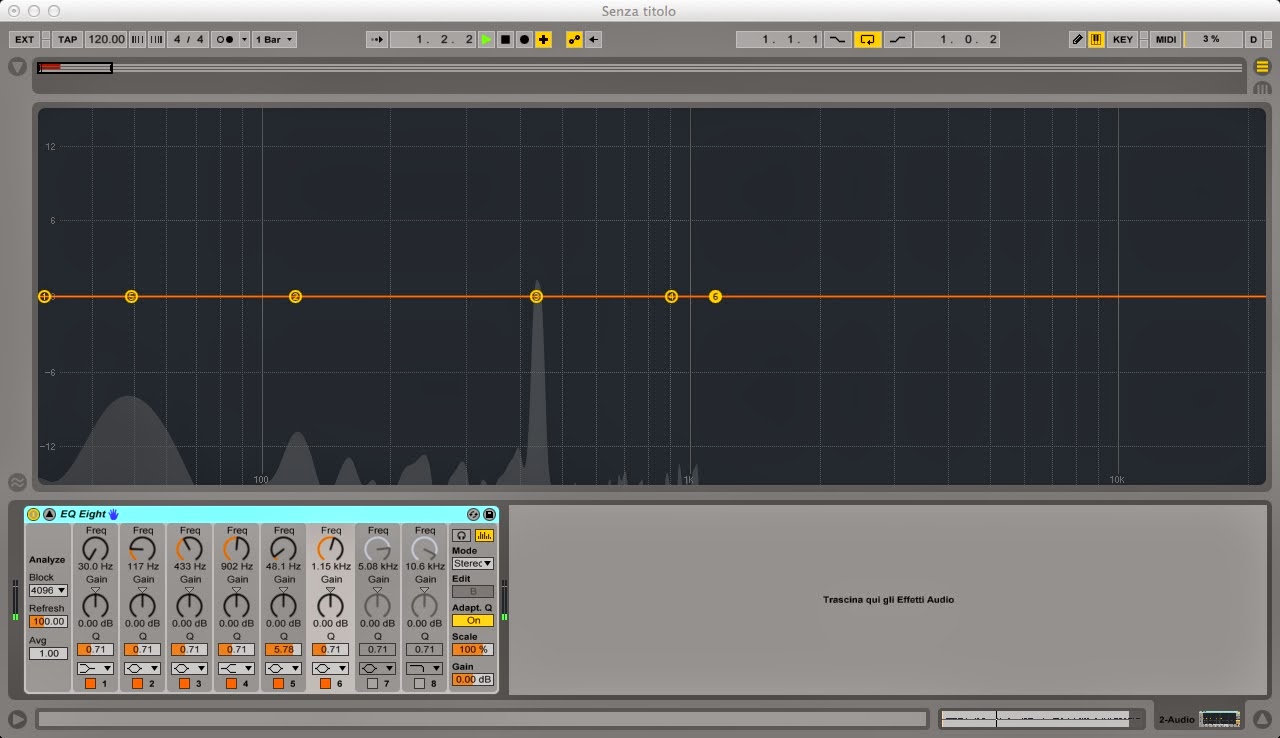Viewport: 1280px width, 738px height.
Task: Toggle EQ Eight audition headphones icon
Action: coord(461,536)
